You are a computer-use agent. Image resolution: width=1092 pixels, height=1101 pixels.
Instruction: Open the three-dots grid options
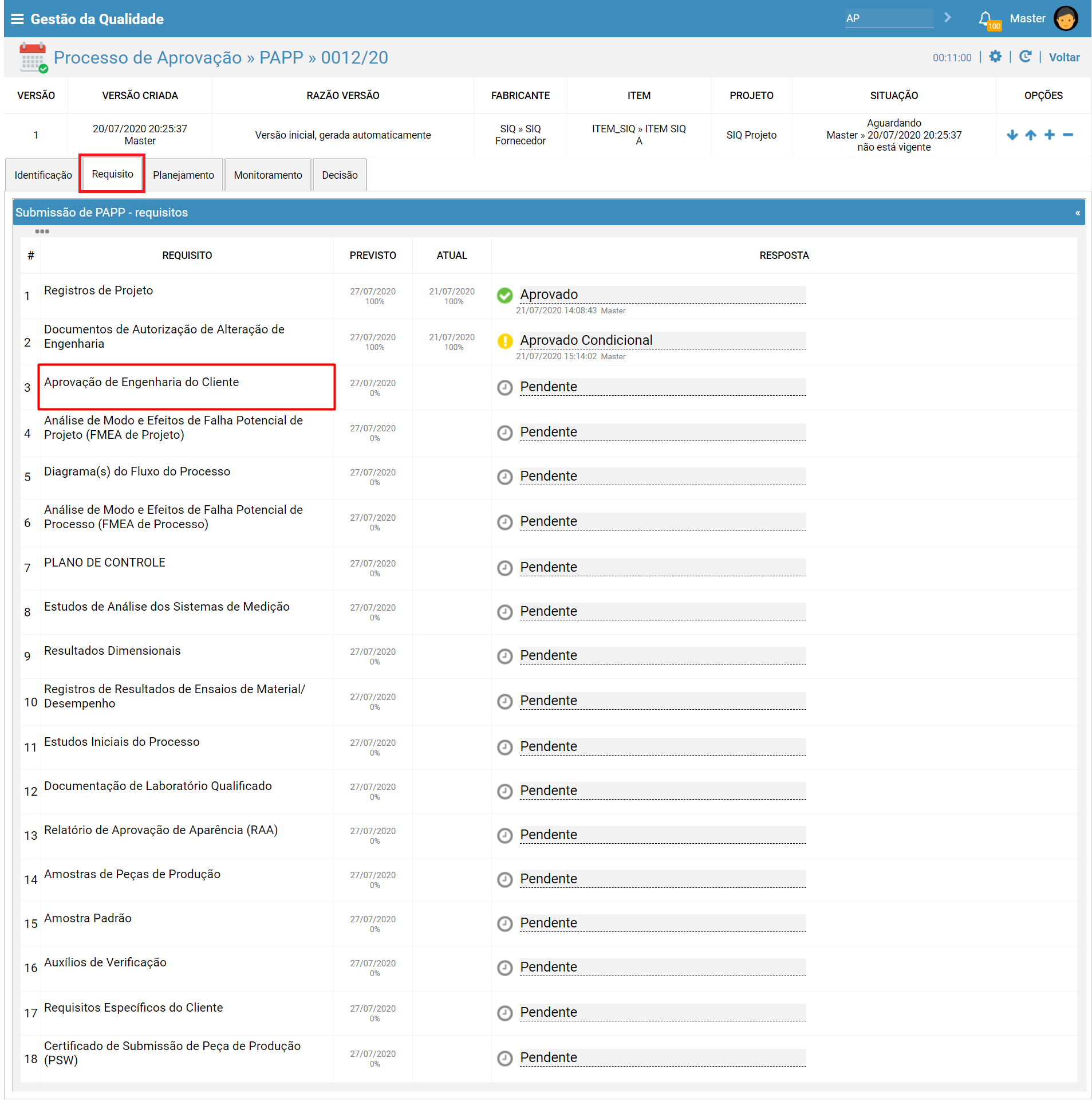42,231
